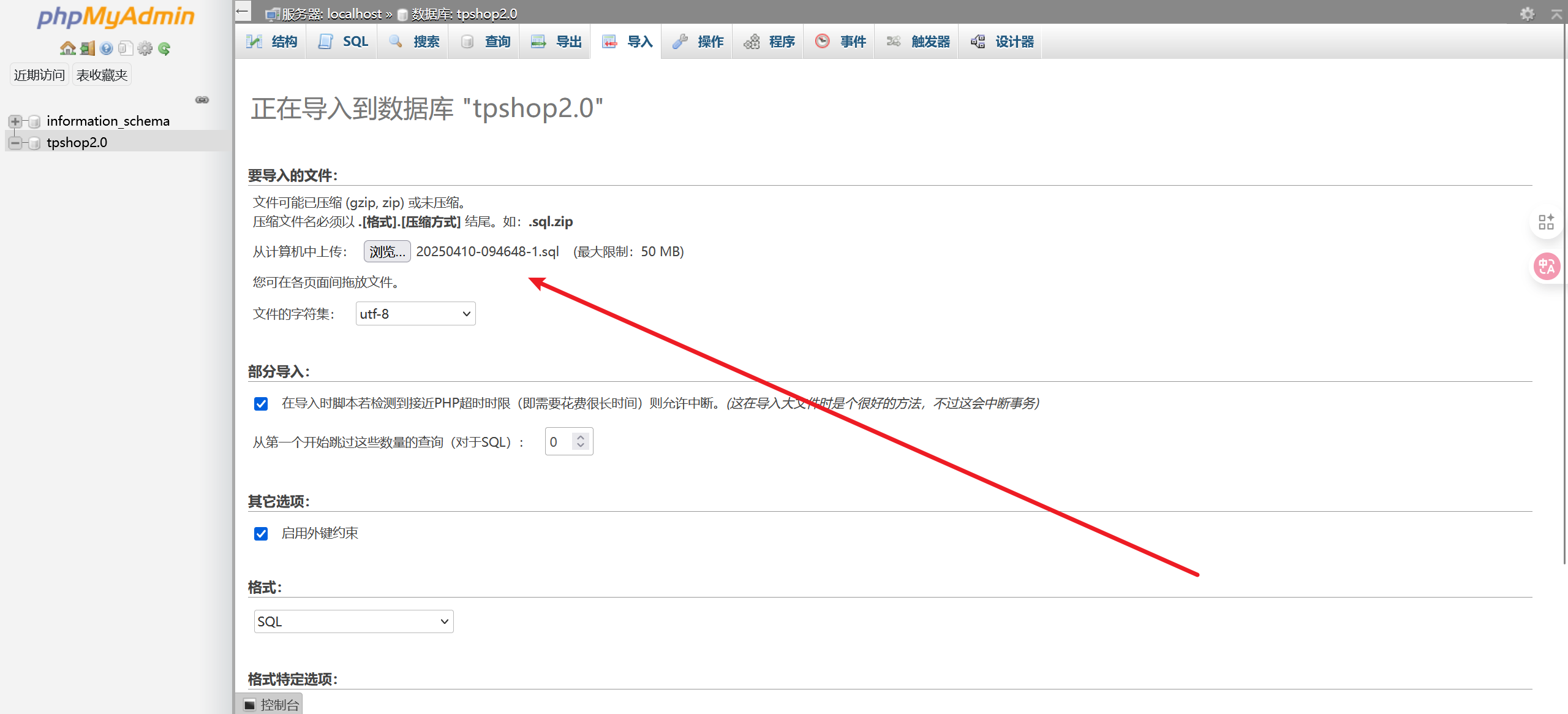The width and height of the screenshot is (1568, 714).
Task: Open navigation panel settings gear icon
Action: [145, 48]
